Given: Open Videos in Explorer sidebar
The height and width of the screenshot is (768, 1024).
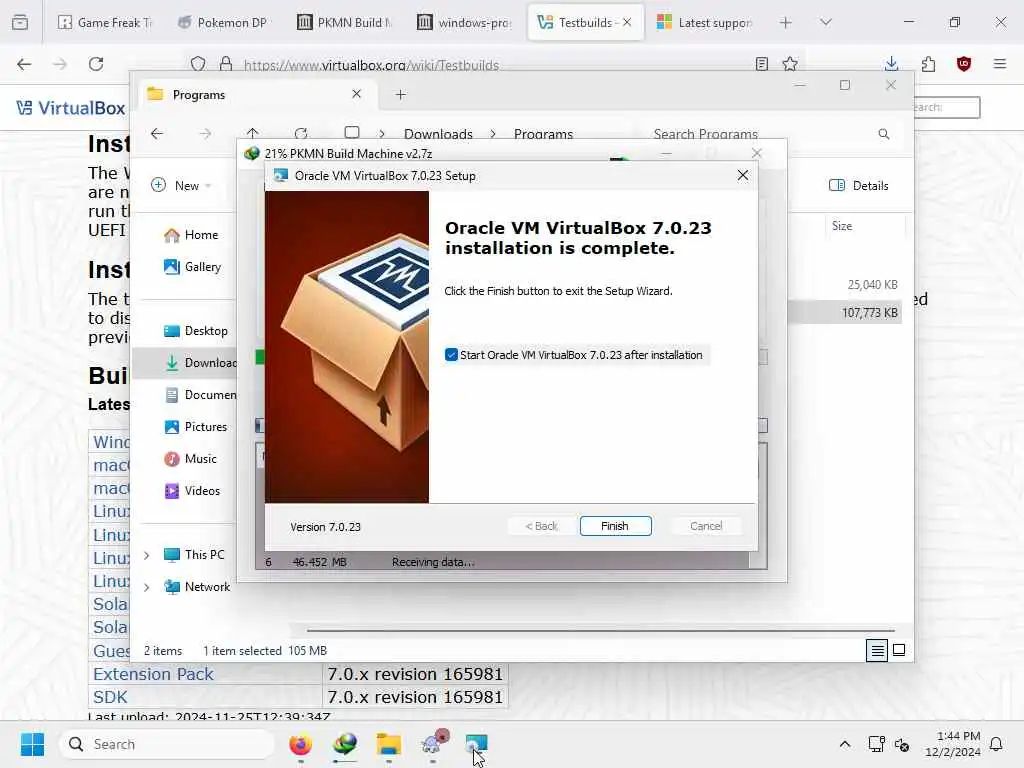Looking at the screenshot, I should click(192, 490).
